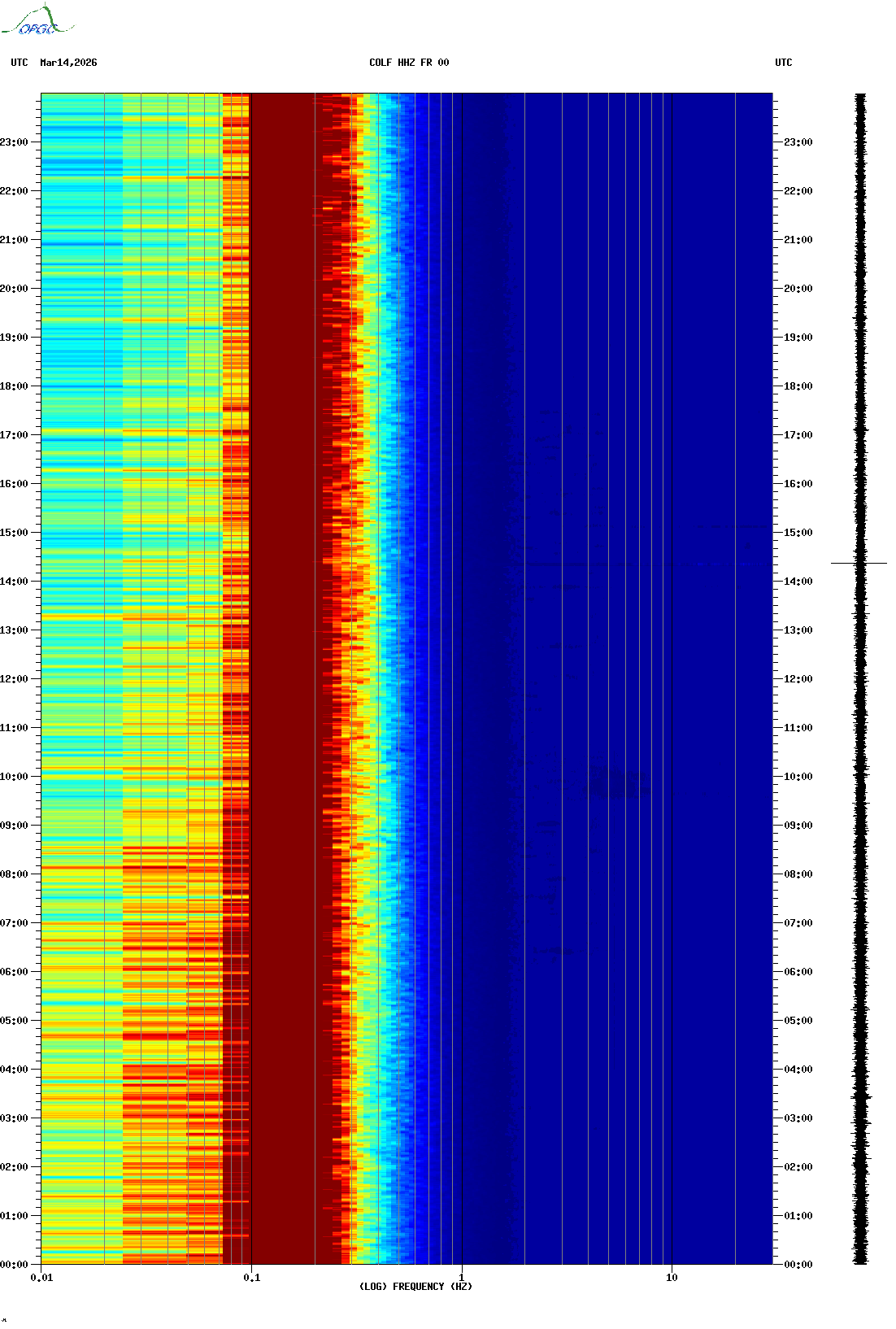Select the 12:00 label on the left time axis
896x1329 pixels.
14,679
